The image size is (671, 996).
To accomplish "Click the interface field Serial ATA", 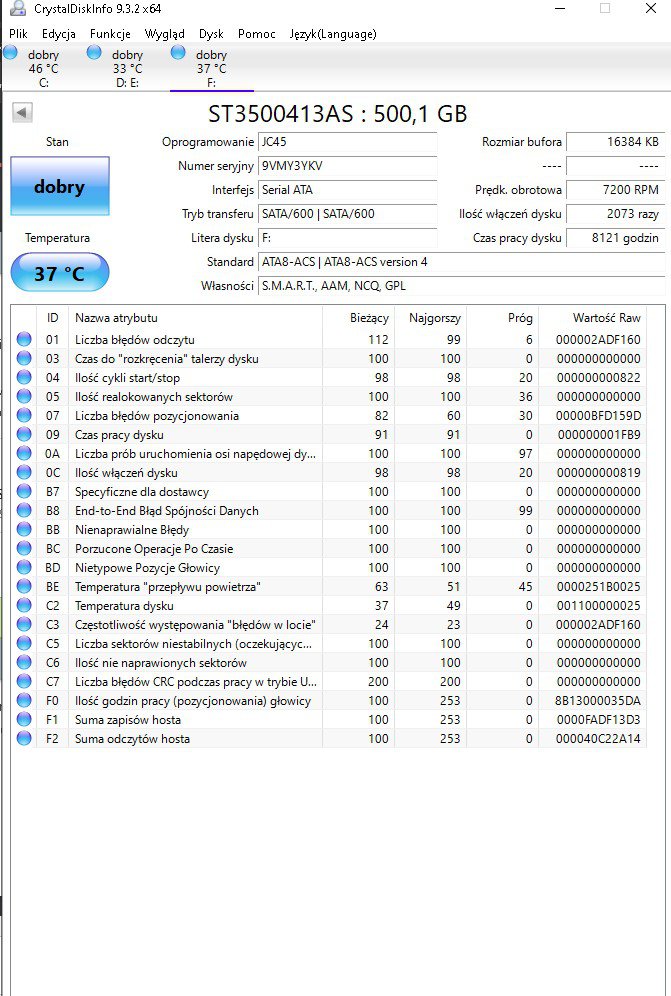I will (x=348, y=190).
